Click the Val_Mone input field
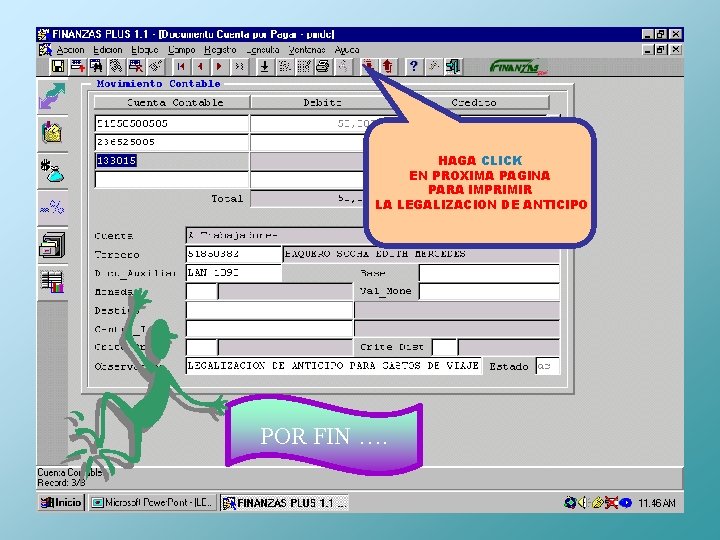The image size is (720, 540). 489,291
